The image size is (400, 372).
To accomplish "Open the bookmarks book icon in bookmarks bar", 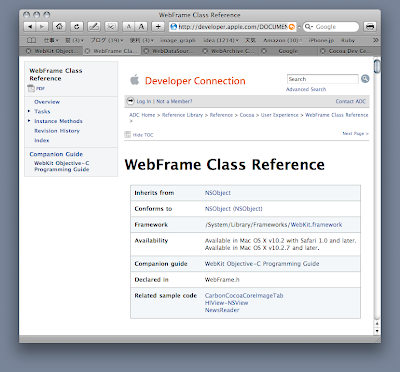I will [31, 40].
